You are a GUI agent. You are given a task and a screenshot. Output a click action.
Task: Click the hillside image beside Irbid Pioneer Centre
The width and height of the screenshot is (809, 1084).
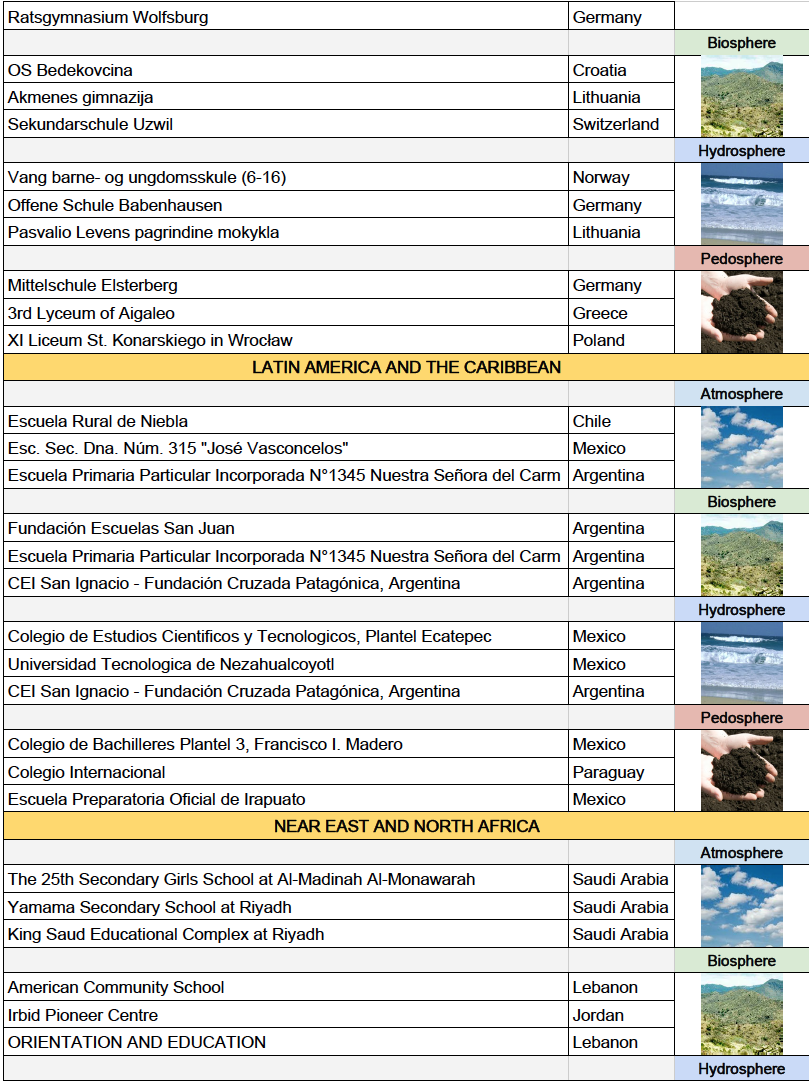point(741,1014)
